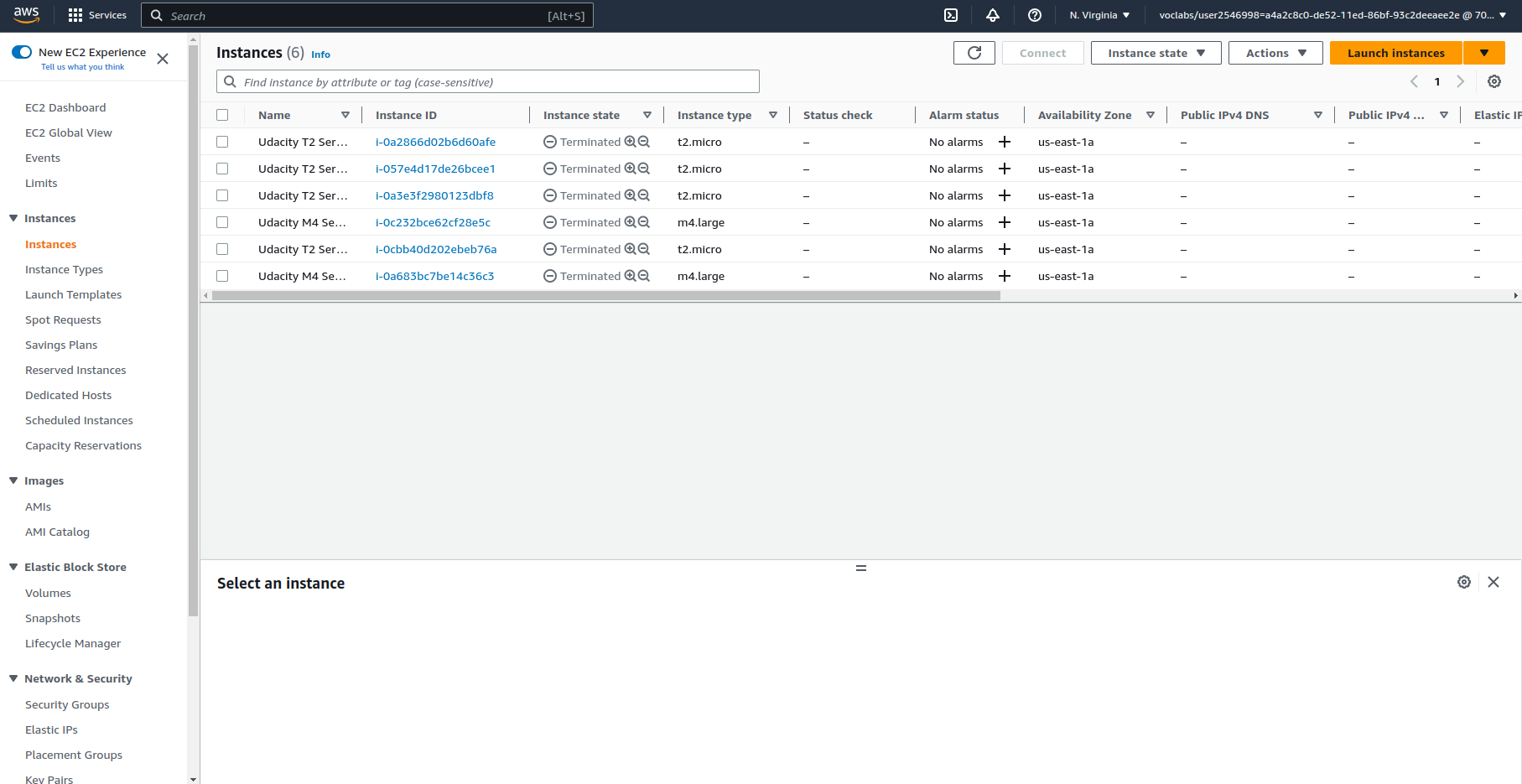Open voclabs account menu
Viewport: 1522px width, 784px height.
1332,15
